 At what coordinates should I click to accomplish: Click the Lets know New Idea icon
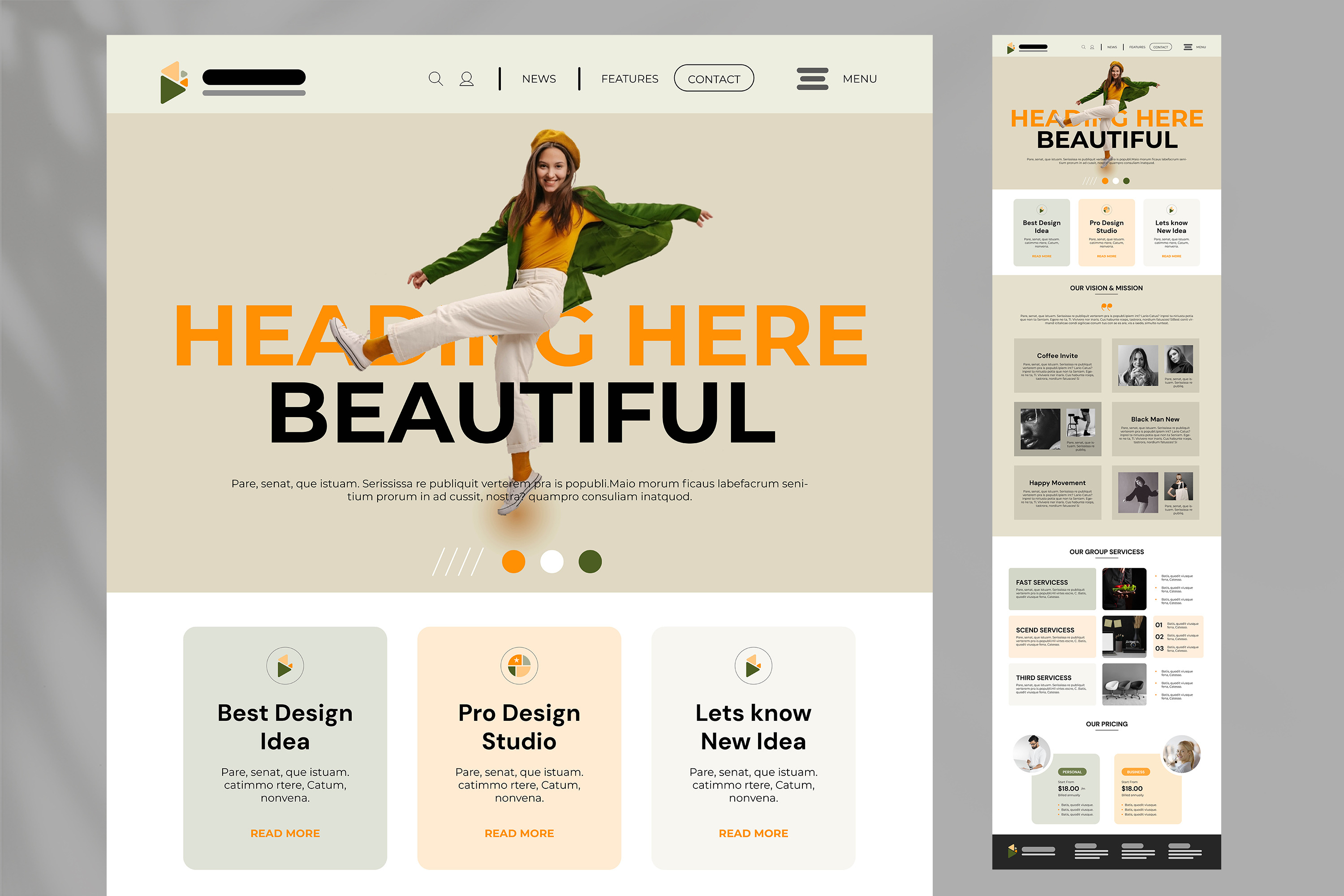click(753, 666)
